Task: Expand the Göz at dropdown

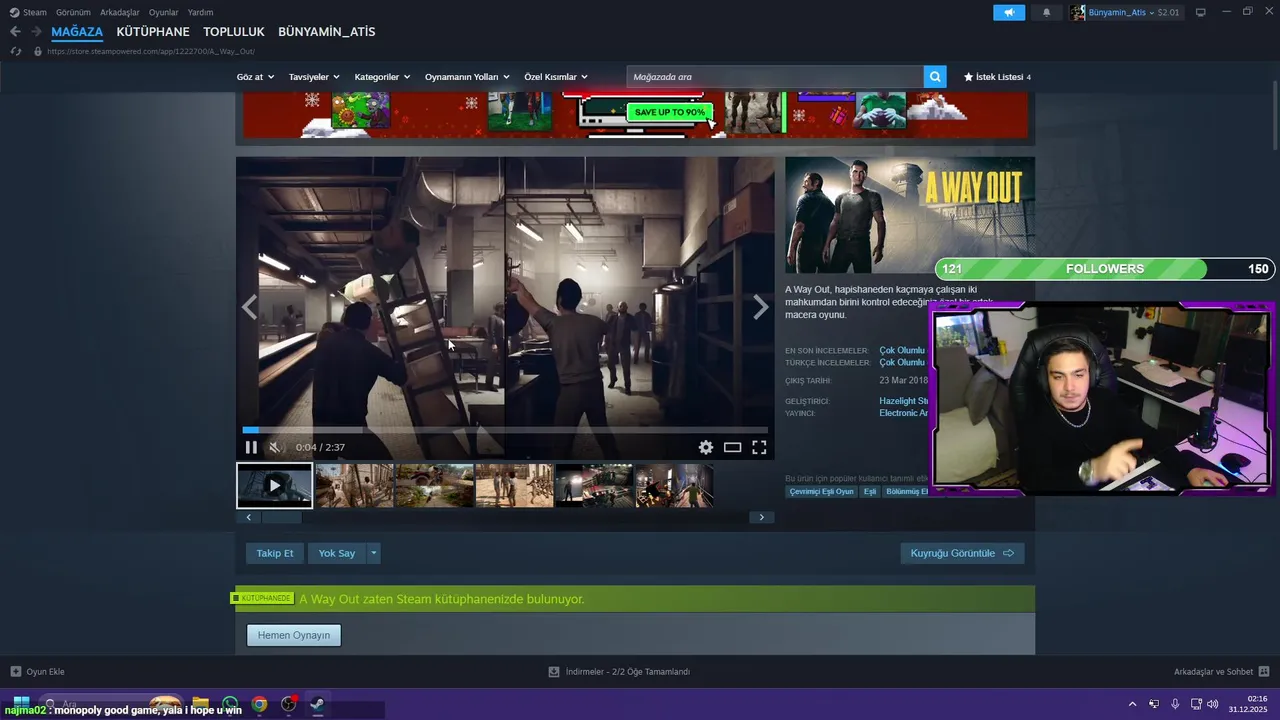Action: (x=255, y=77)
